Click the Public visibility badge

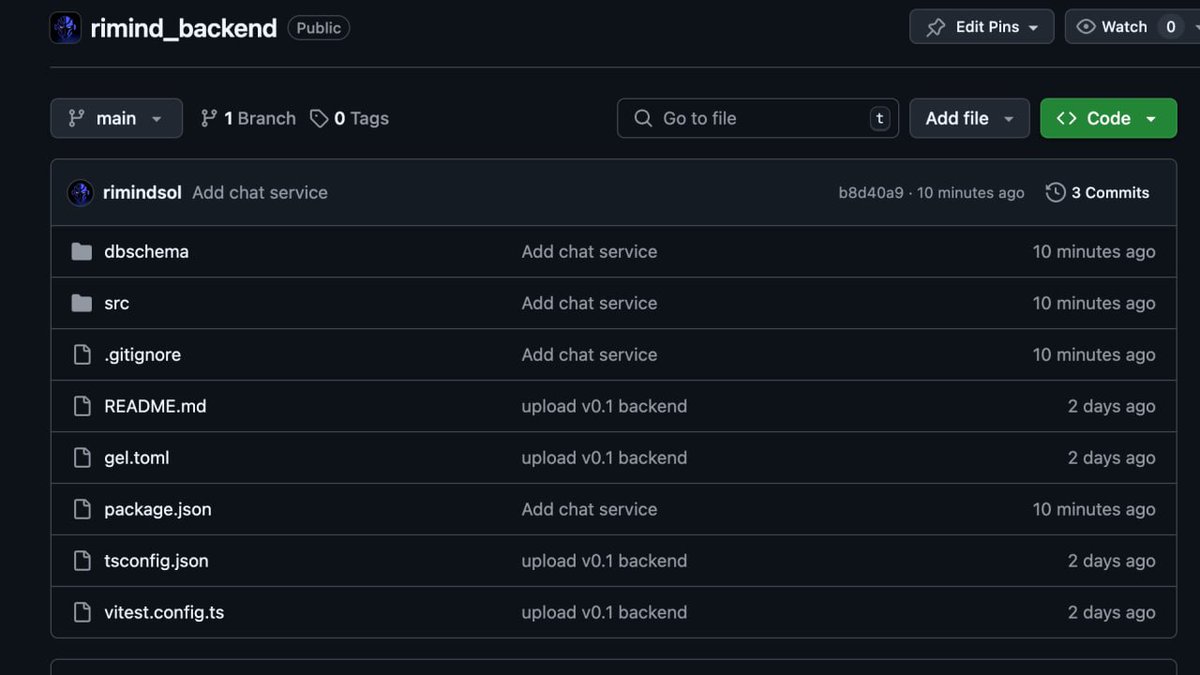point(319,28)
